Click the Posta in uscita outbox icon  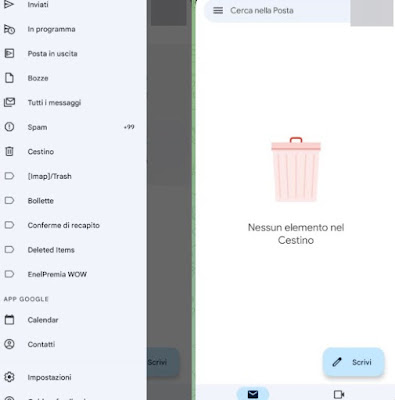click(x=9, y=53)
